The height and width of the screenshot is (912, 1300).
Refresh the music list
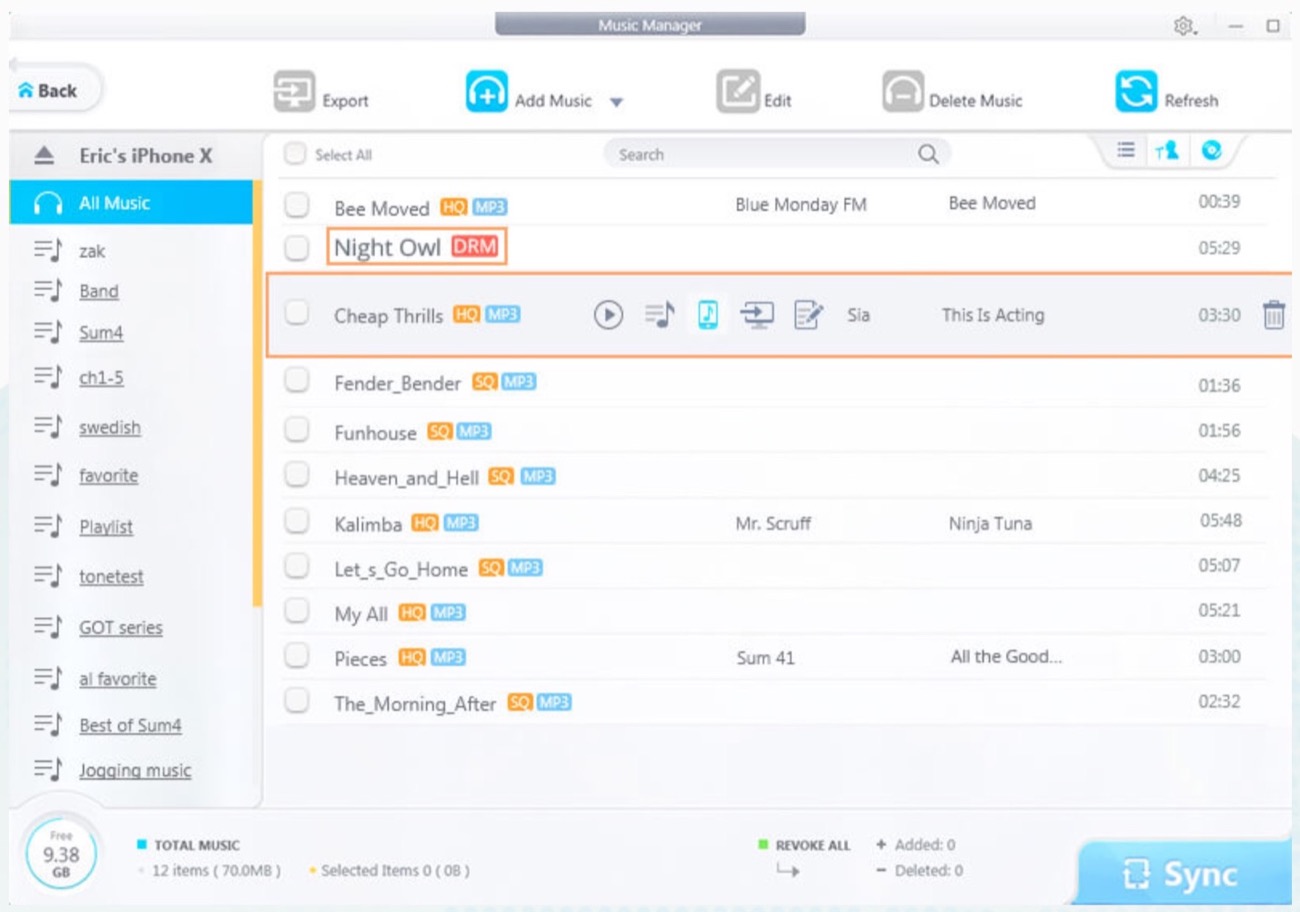(1136, 93)
